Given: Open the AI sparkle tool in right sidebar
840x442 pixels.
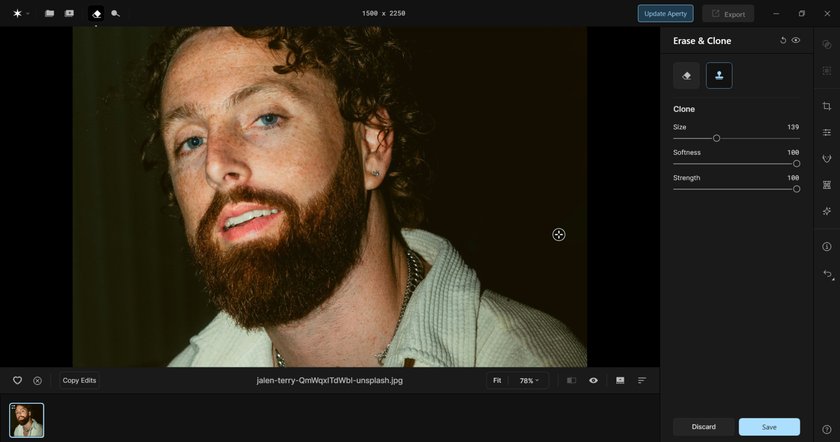Looking at the screenshot, I should tap(827, 211).
